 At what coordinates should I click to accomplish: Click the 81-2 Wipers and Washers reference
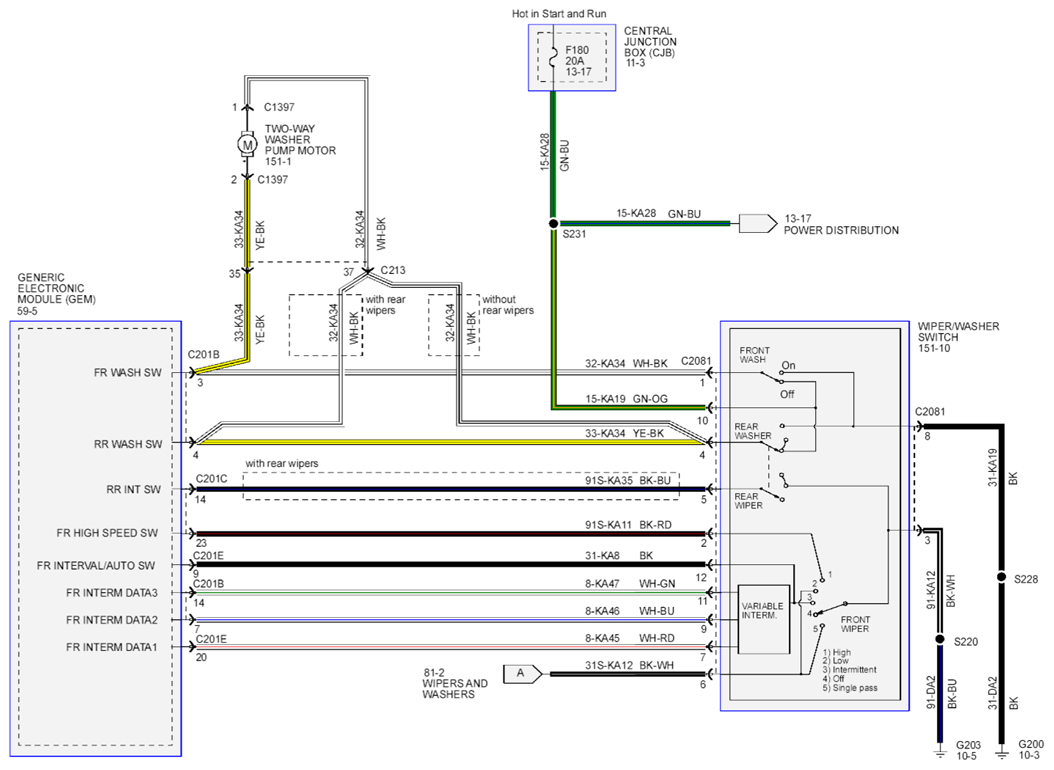click(455, 683)
